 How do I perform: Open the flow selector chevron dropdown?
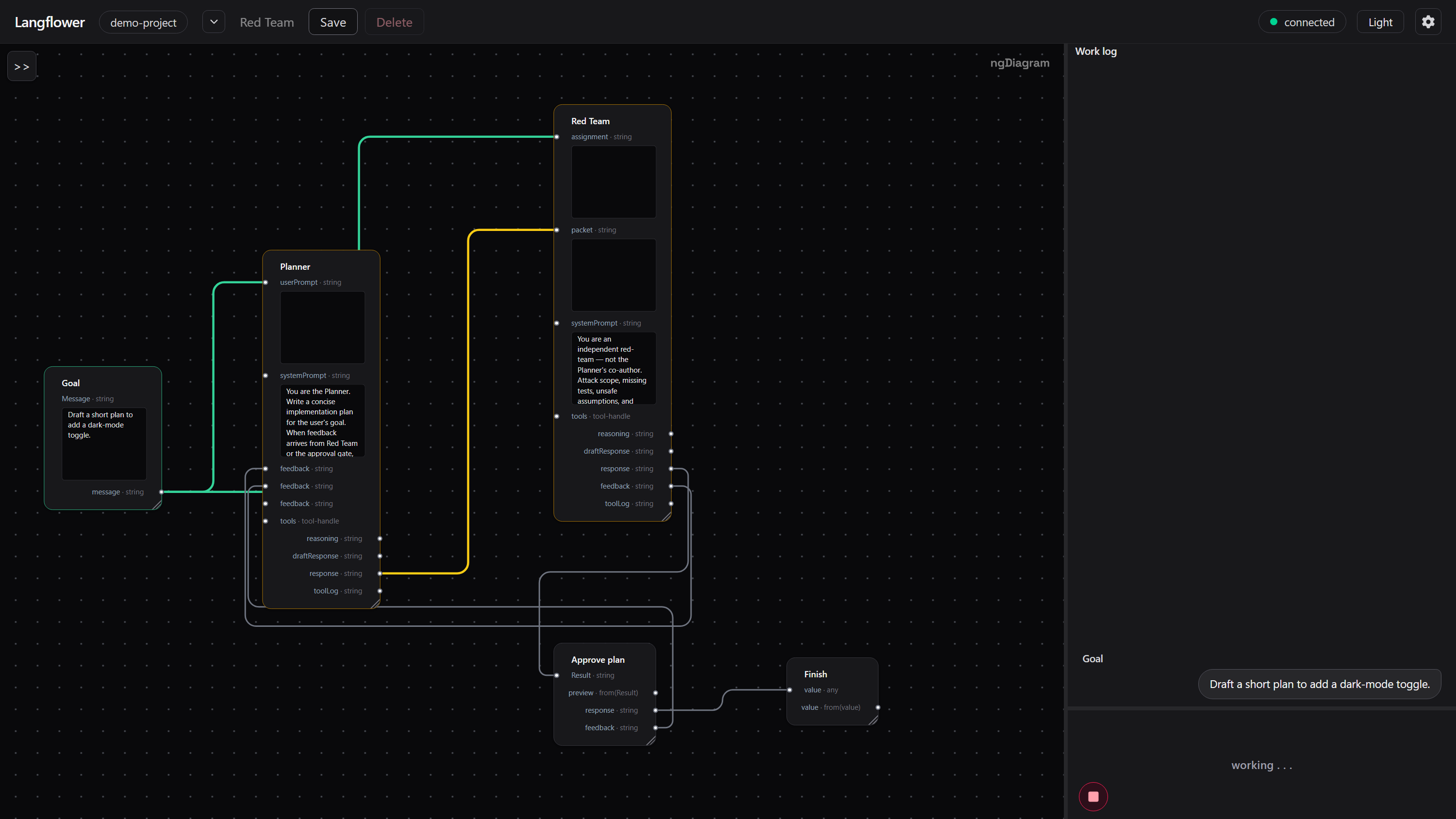pyautogui.click(x=214, y=22)
